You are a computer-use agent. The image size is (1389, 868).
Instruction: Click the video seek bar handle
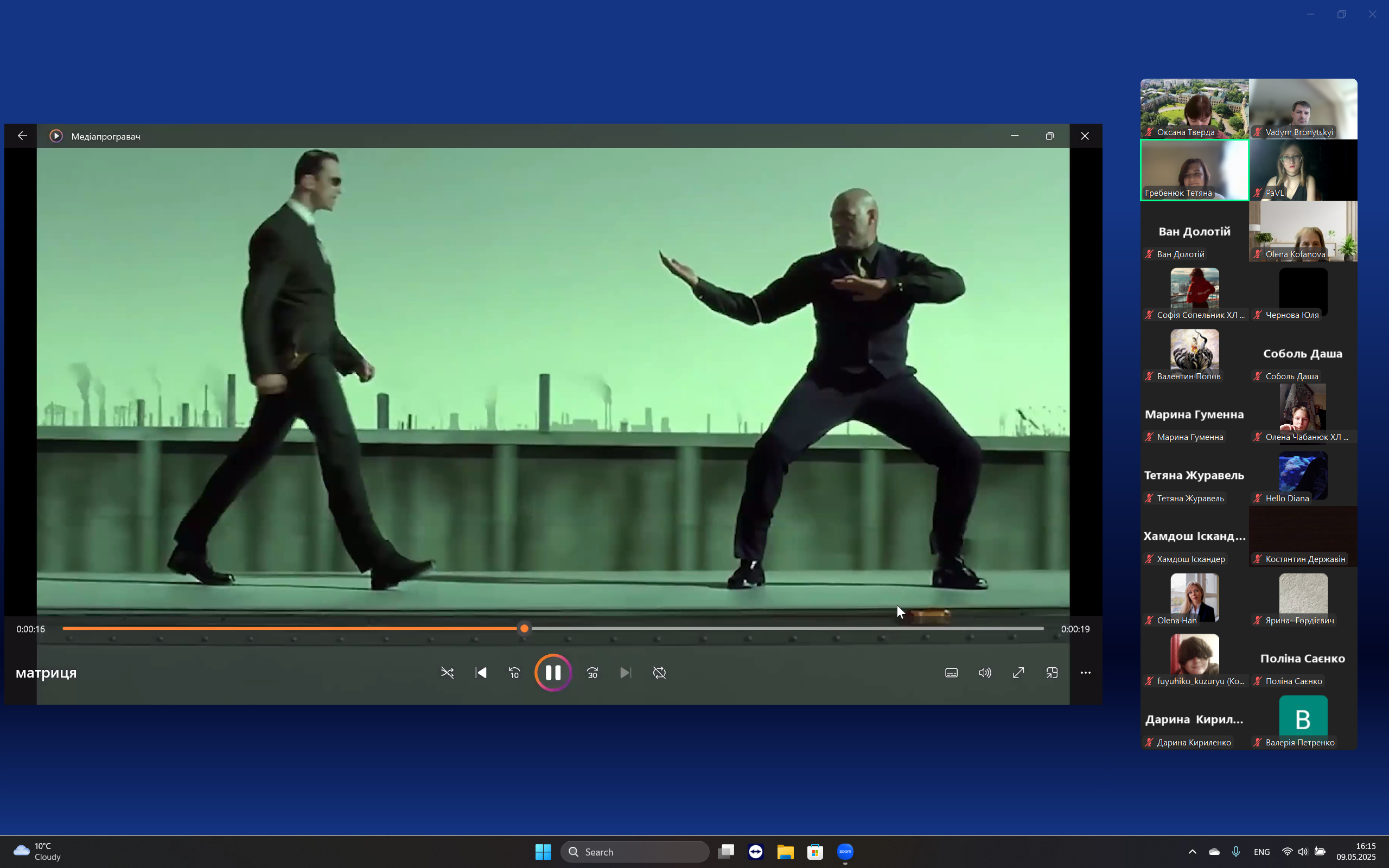click(524, 629)
